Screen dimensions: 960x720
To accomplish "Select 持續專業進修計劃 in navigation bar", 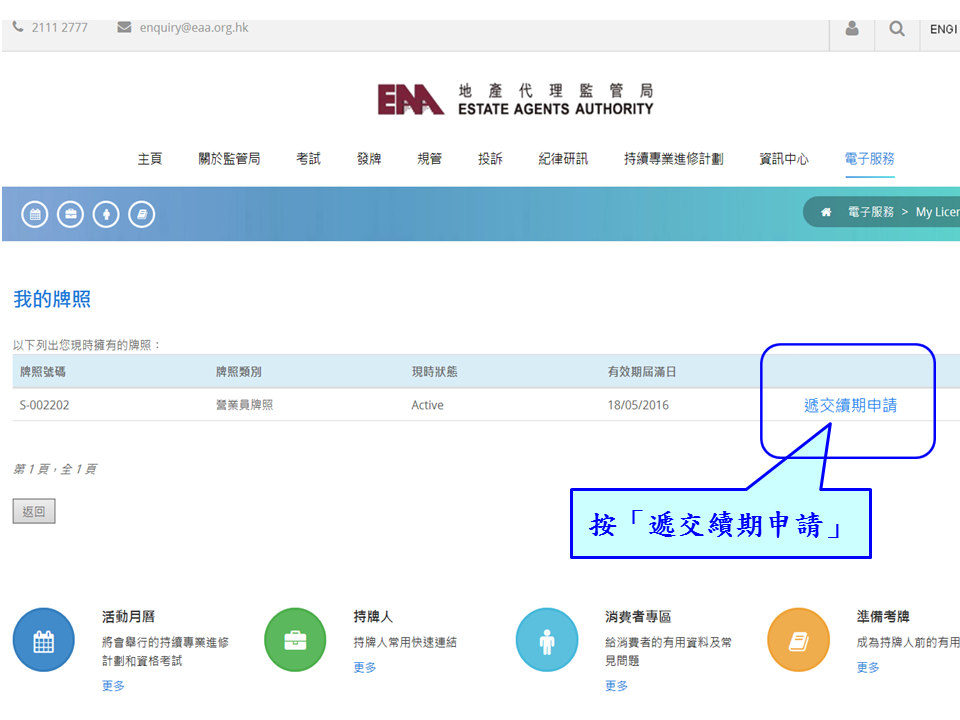I will click(673, 159).
